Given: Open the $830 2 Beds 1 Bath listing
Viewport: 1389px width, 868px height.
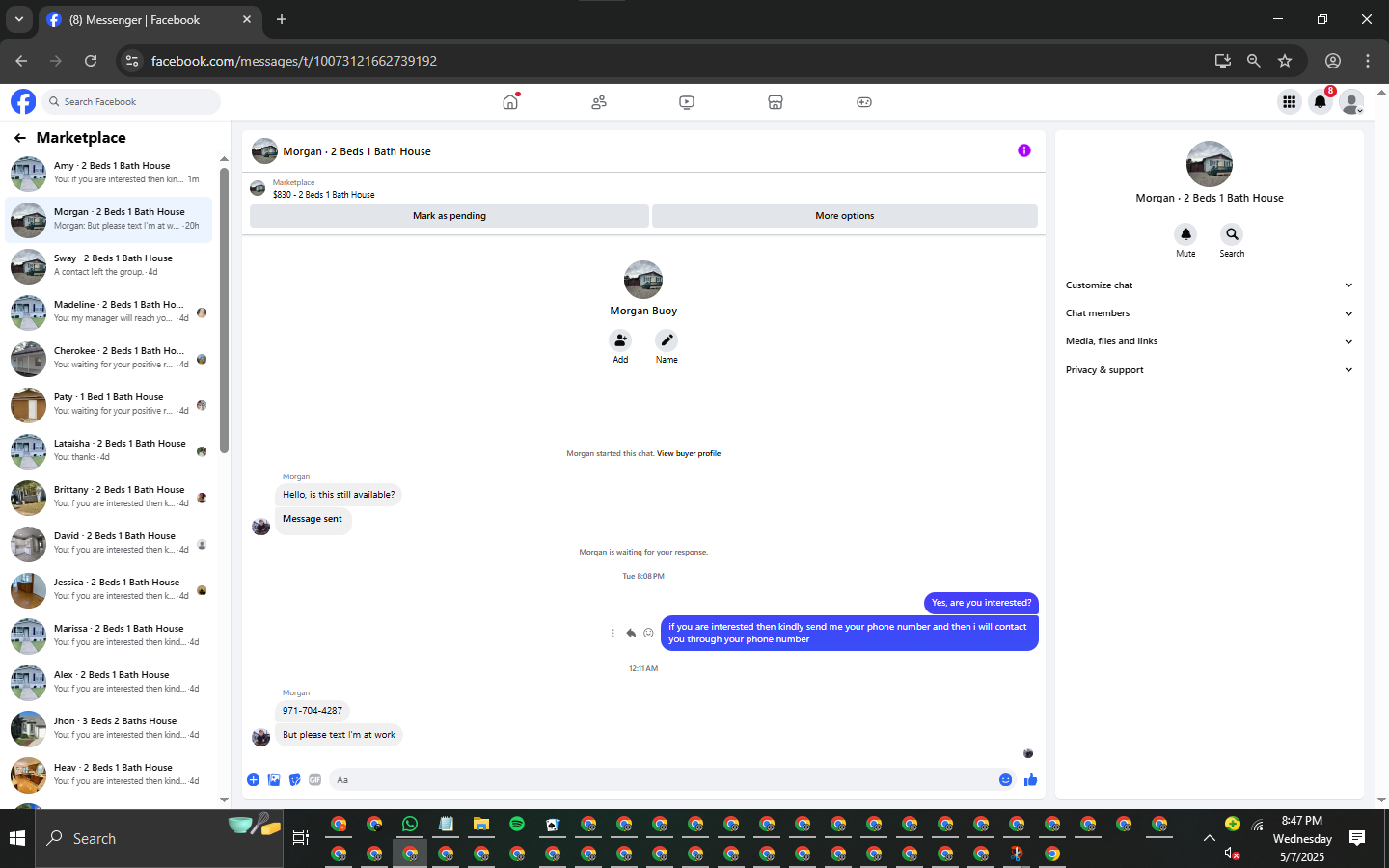Looking at the screenshot, I should pyautogui.click(x=323, y=195).
